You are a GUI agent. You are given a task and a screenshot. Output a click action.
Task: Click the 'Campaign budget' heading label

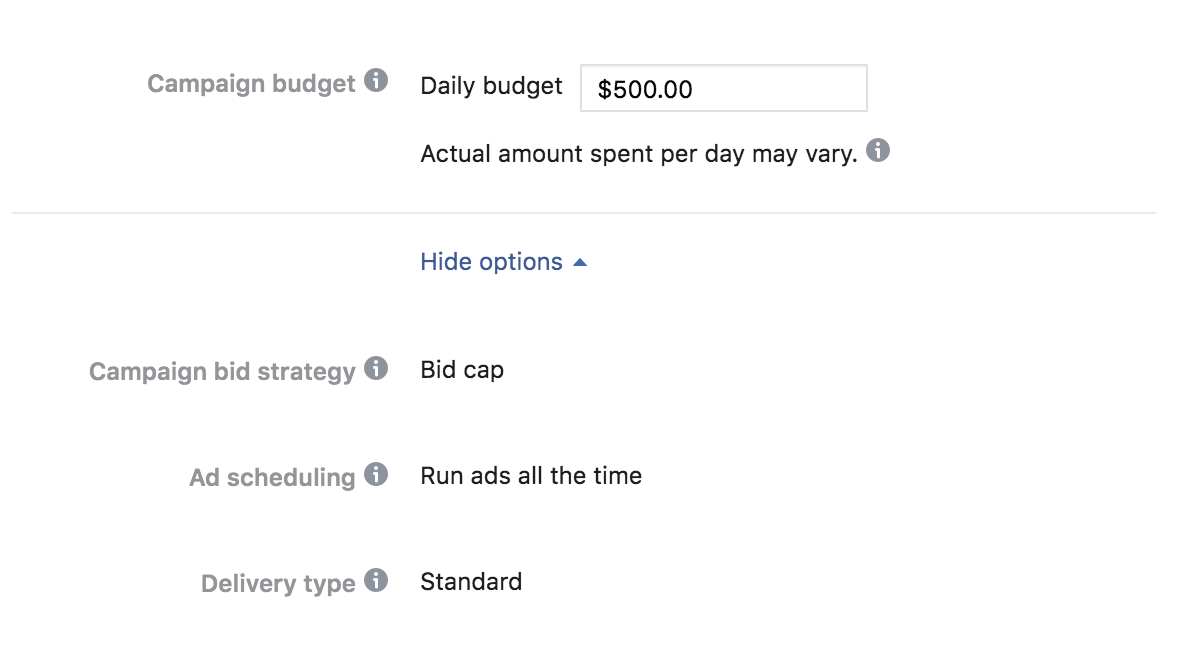click(251, 83)
